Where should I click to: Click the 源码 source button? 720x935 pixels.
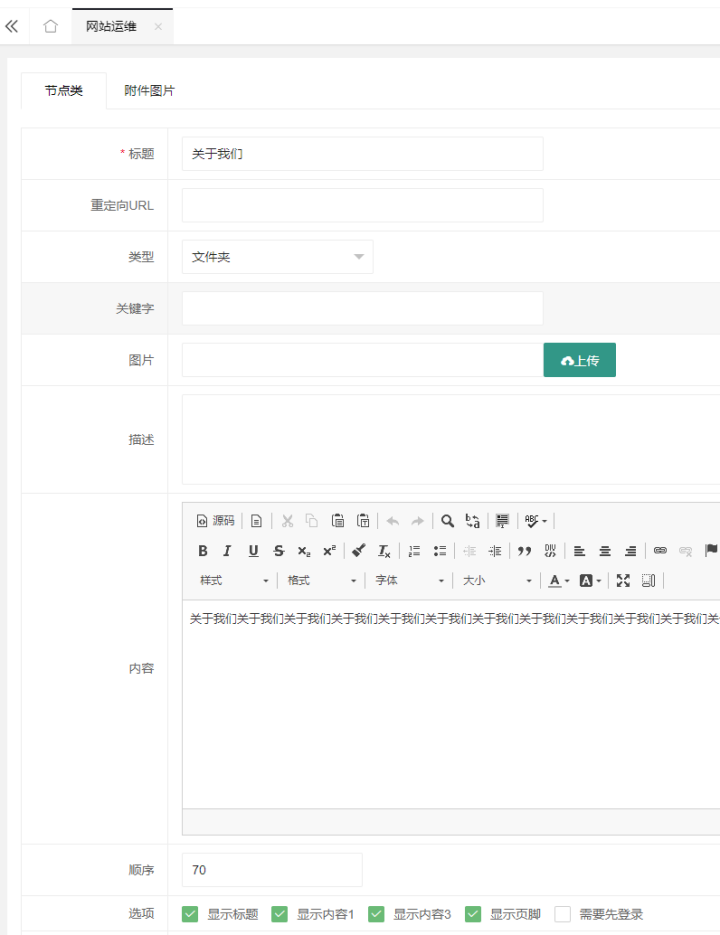(x=215, y=521)
